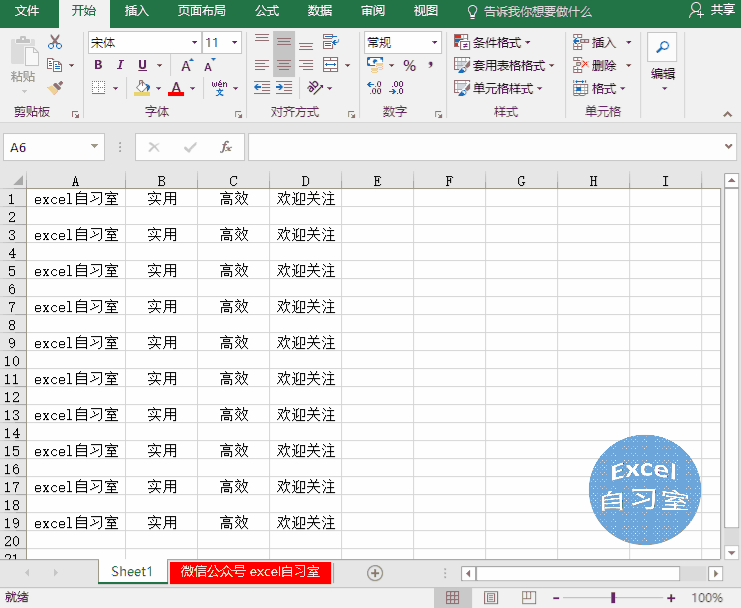Center text horizontally
Viewport: 741px width, 608px height.
tap(284, 65)
